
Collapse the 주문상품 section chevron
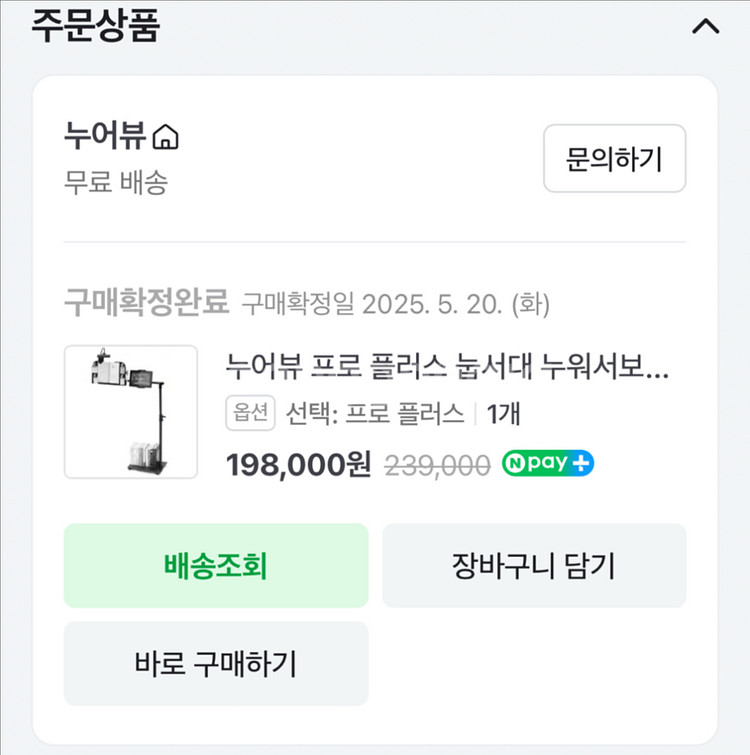[705, 27]
